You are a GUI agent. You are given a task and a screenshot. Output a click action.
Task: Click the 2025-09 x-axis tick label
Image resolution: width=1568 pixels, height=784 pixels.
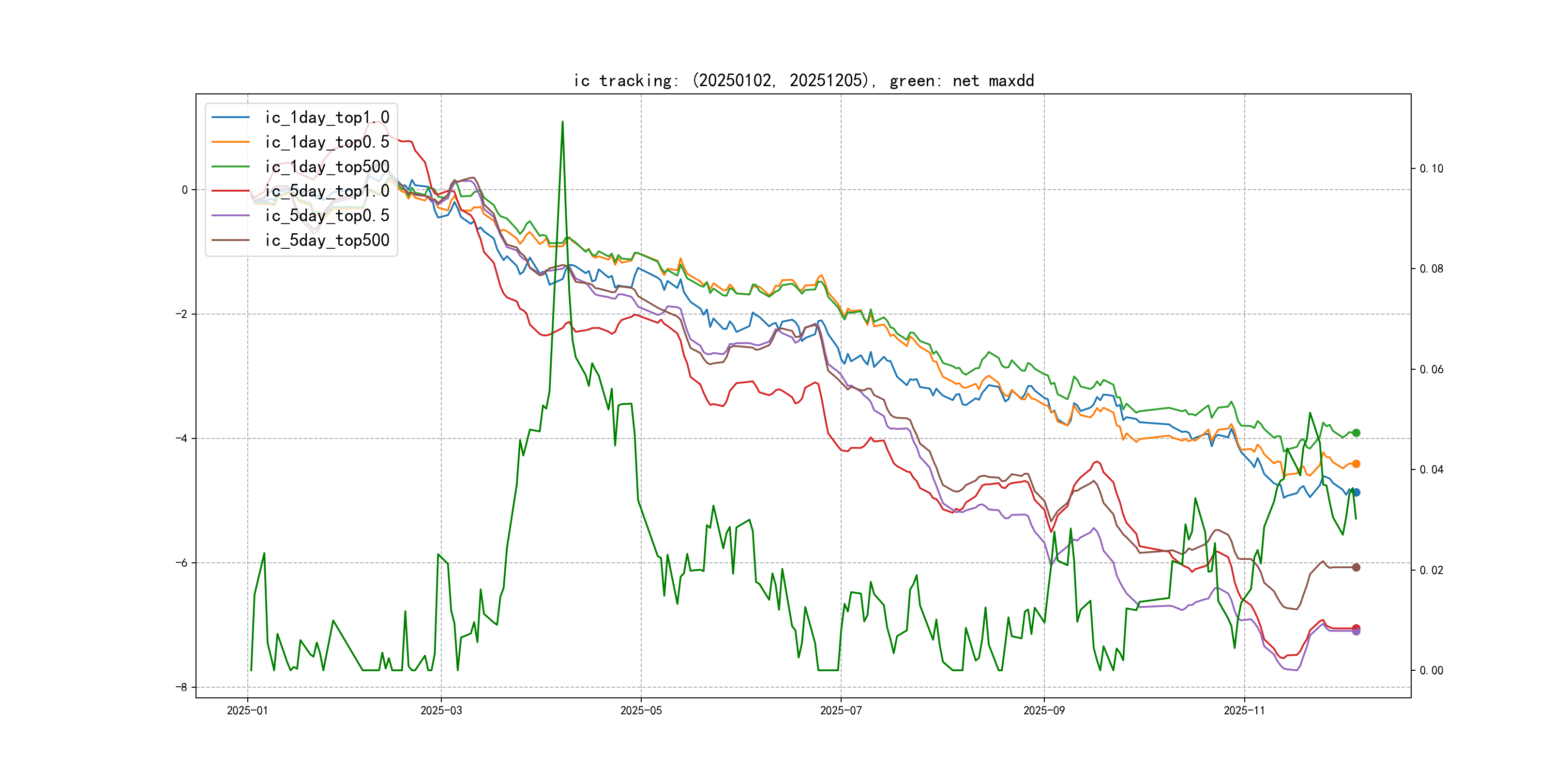[x=1044, y=710]
